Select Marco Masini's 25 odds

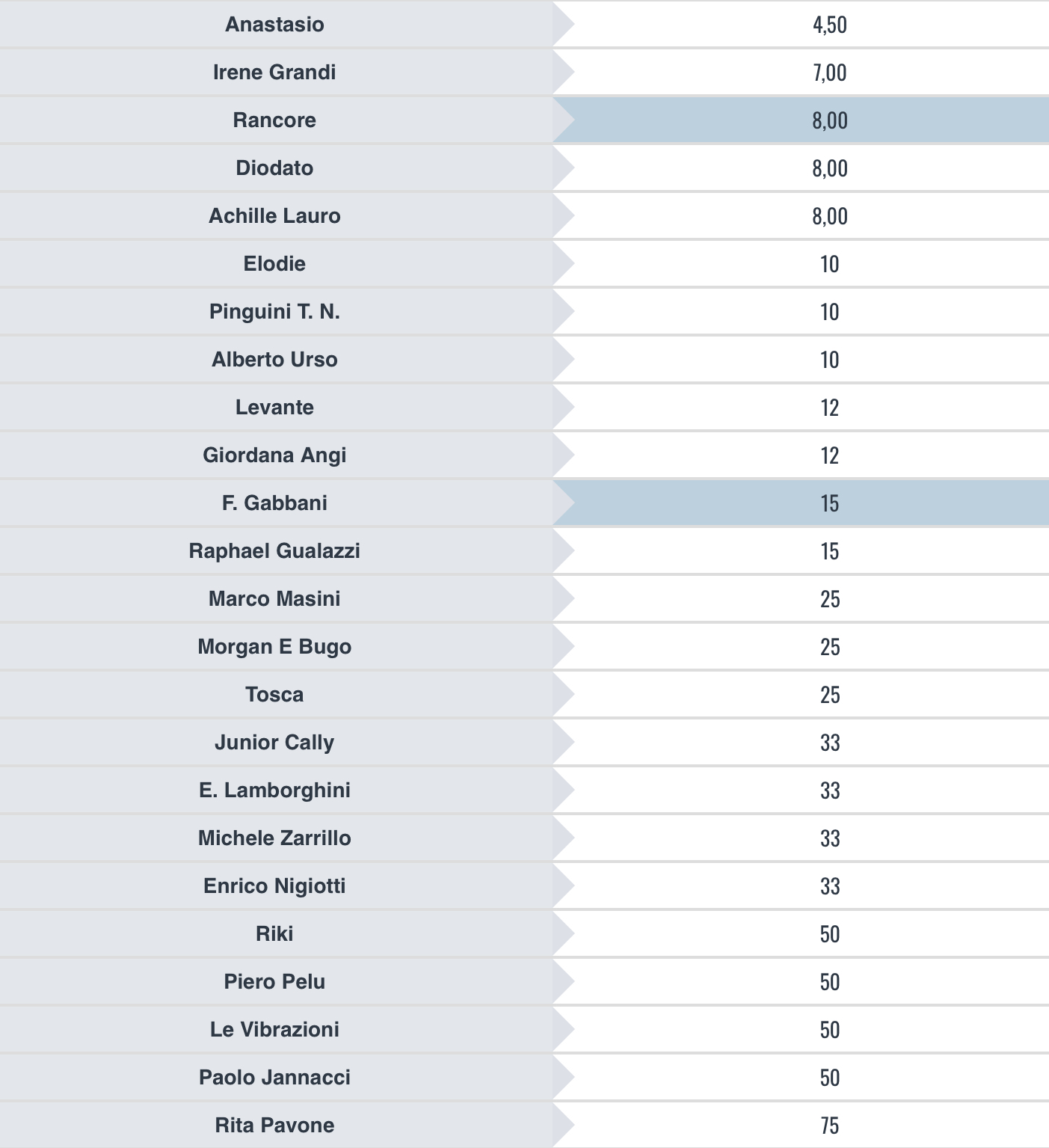(829, 599)
